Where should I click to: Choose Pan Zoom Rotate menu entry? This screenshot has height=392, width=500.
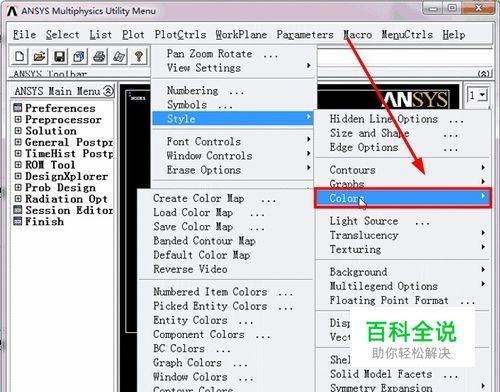tap(232, 54)
